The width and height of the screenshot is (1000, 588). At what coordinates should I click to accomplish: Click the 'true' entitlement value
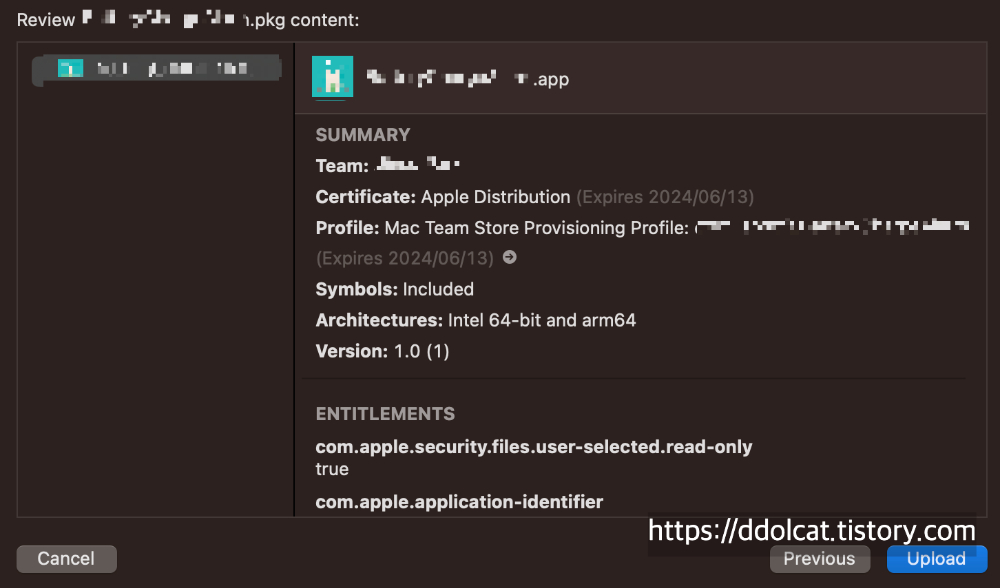pyautogui.click(x=332, y=469)
